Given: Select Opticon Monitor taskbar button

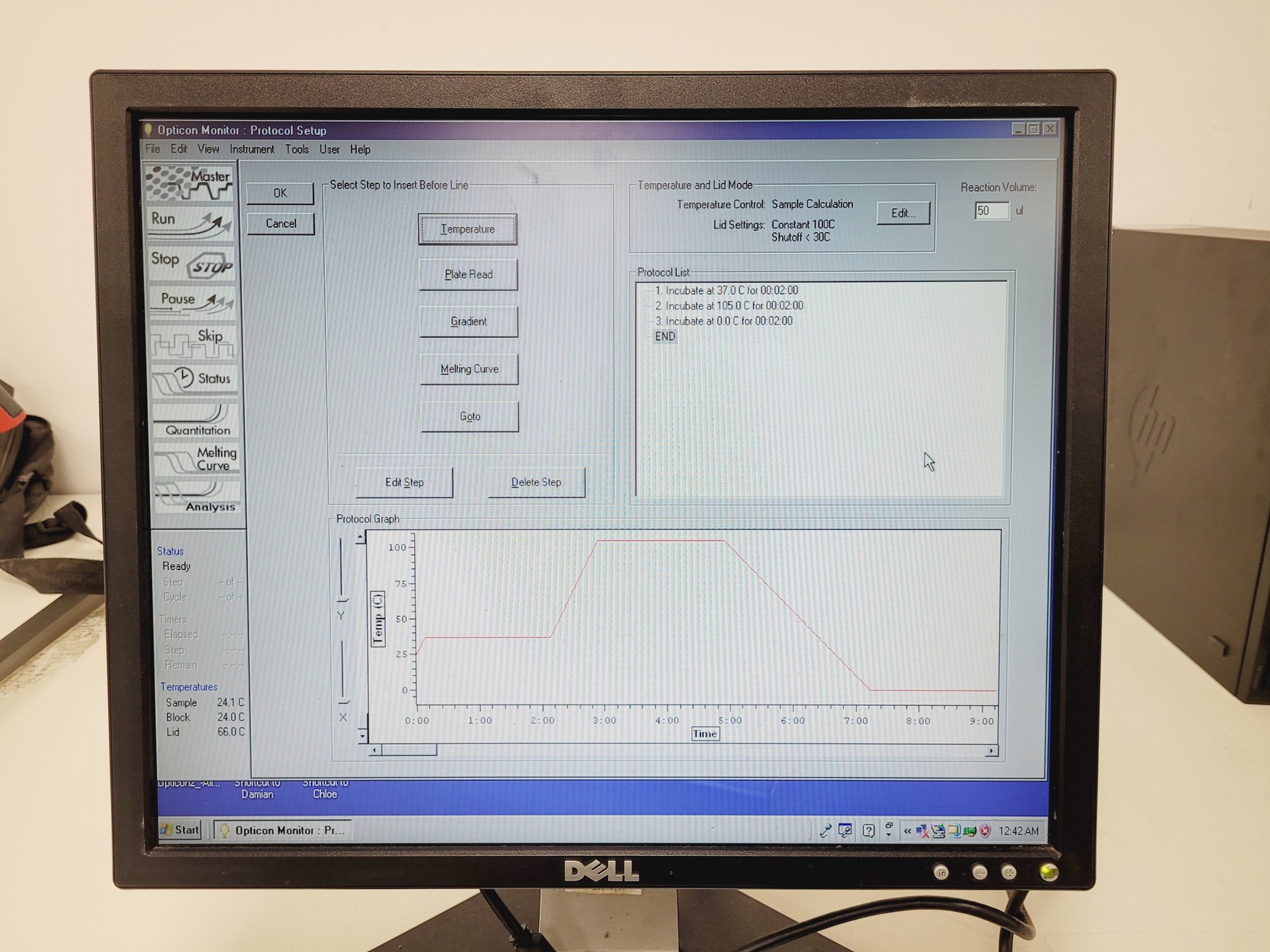Looking at the screenshot, I should pos(282,830).
